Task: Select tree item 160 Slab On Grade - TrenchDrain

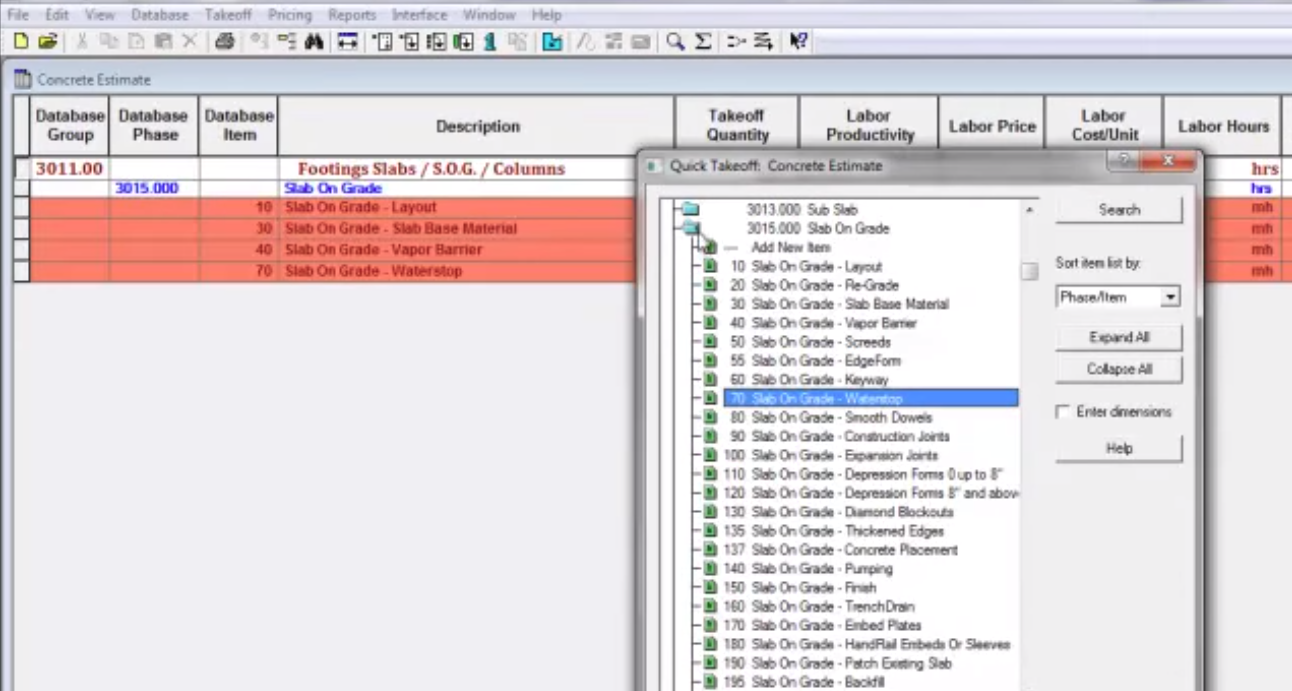Action: 818,607
